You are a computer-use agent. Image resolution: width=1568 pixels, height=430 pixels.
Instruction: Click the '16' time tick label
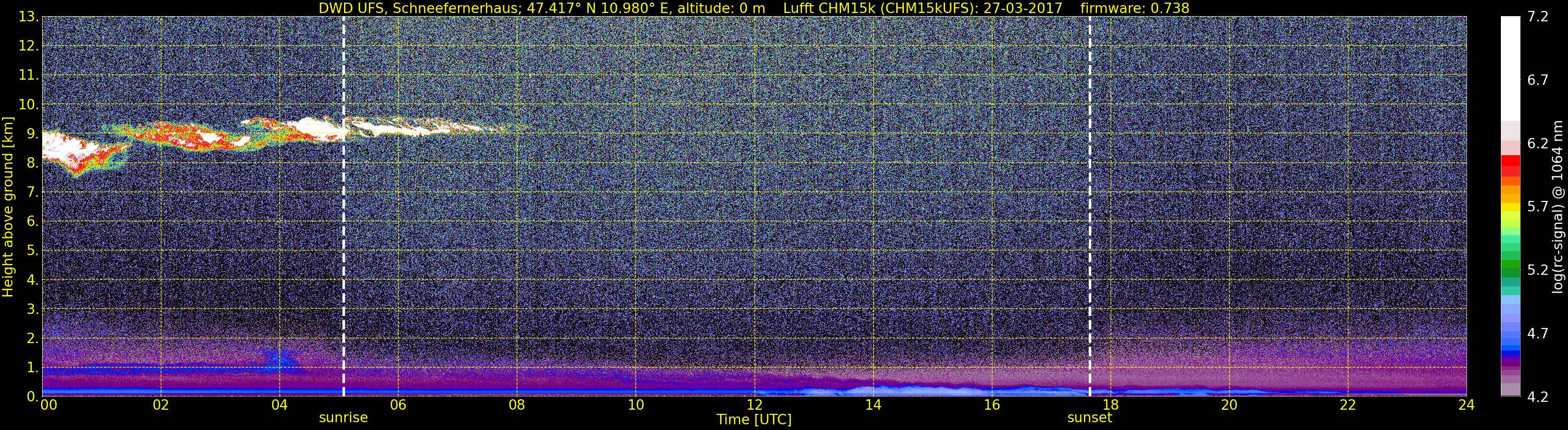[991, 405]
